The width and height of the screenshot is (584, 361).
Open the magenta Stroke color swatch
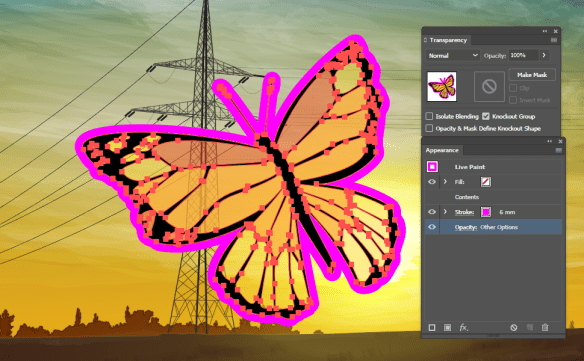pos(486,212)
